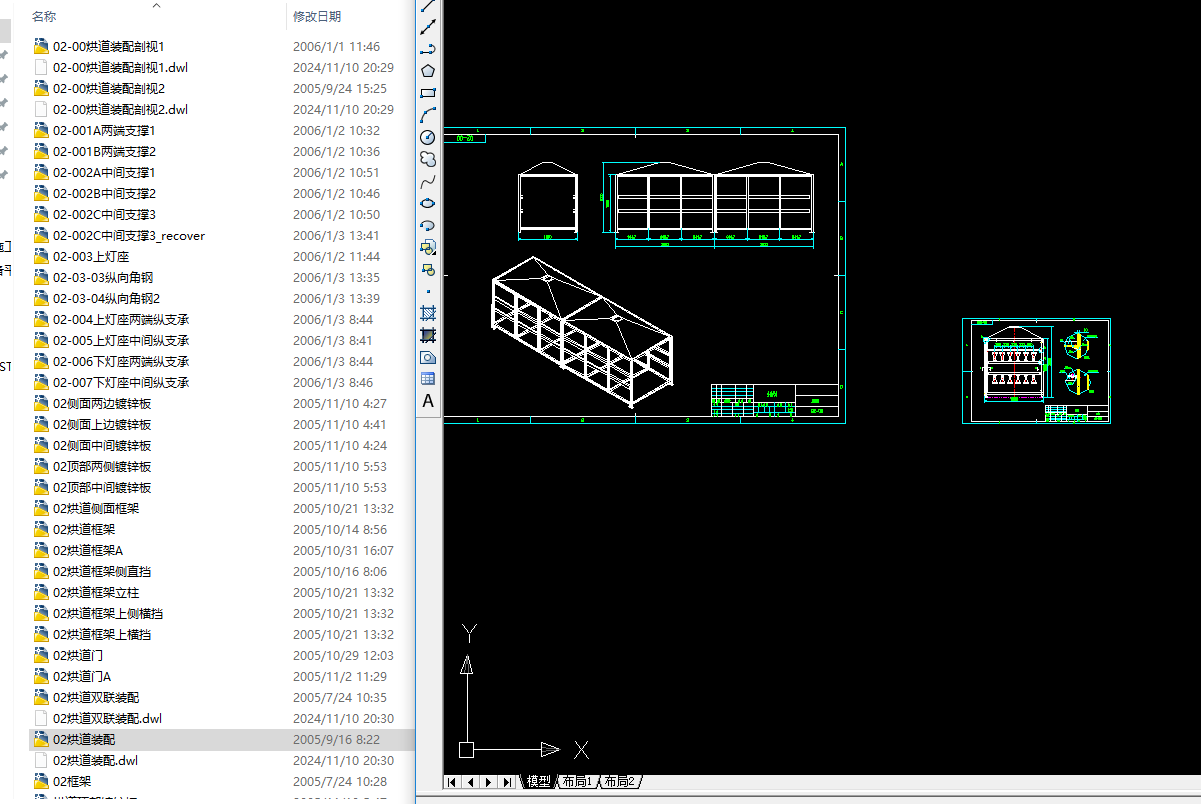Select the Multiline Text tool
Image resolution: width=1201 pixels, height=804 pixels.
(428, 401)
